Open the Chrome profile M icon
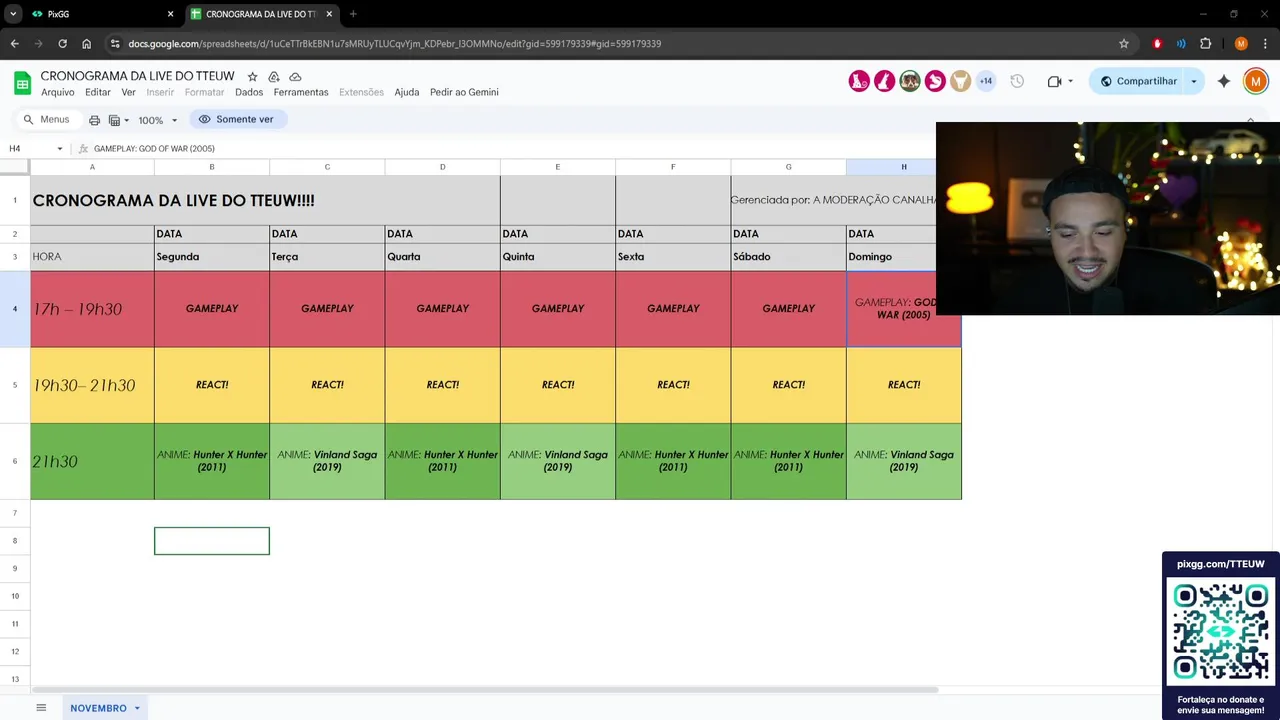The image size is (1280, 720). click(x=1241, y=44)
